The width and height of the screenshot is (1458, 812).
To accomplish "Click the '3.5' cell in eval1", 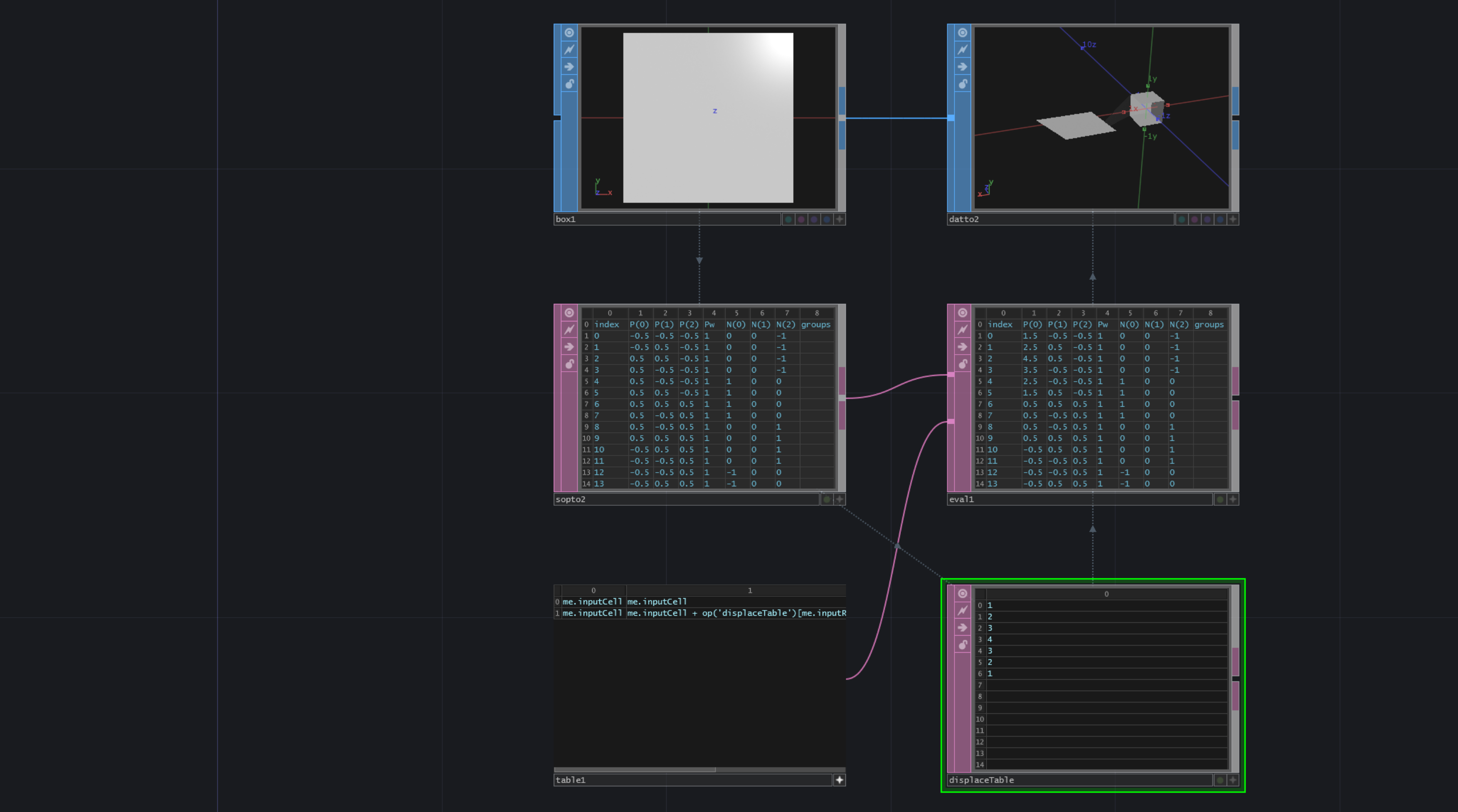I will [x=1034, y=370].
